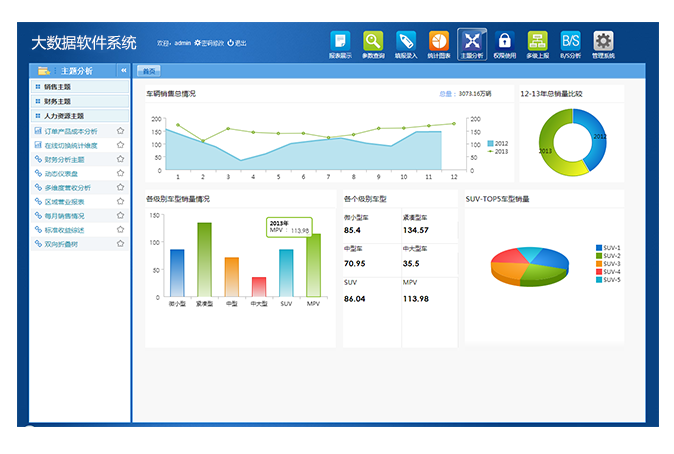The image size is (674, 454).
Task: Click the 2012 legend color swatch
Action: coord(490,144)
